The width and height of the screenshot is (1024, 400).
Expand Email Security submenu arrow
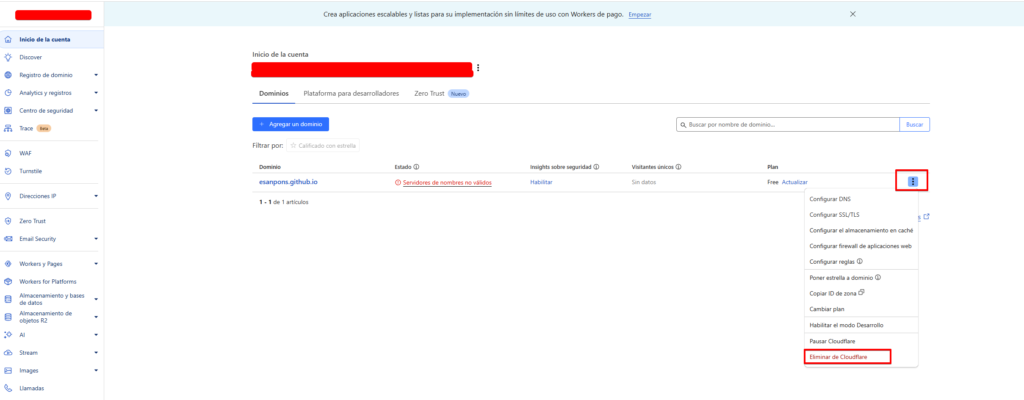[x=96, y=239]
